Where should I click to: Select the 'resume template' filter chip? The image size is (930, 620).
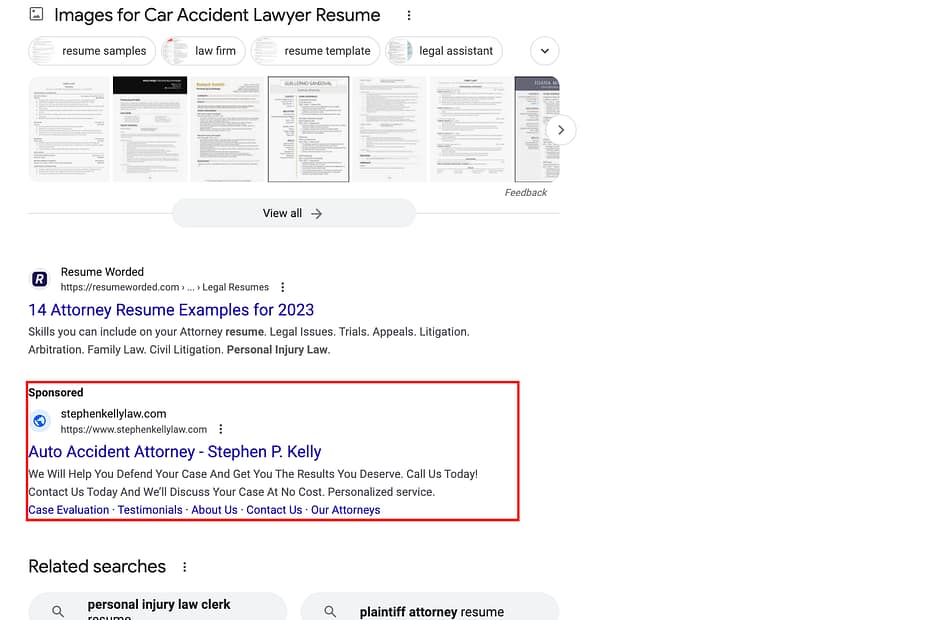[315, 51]
